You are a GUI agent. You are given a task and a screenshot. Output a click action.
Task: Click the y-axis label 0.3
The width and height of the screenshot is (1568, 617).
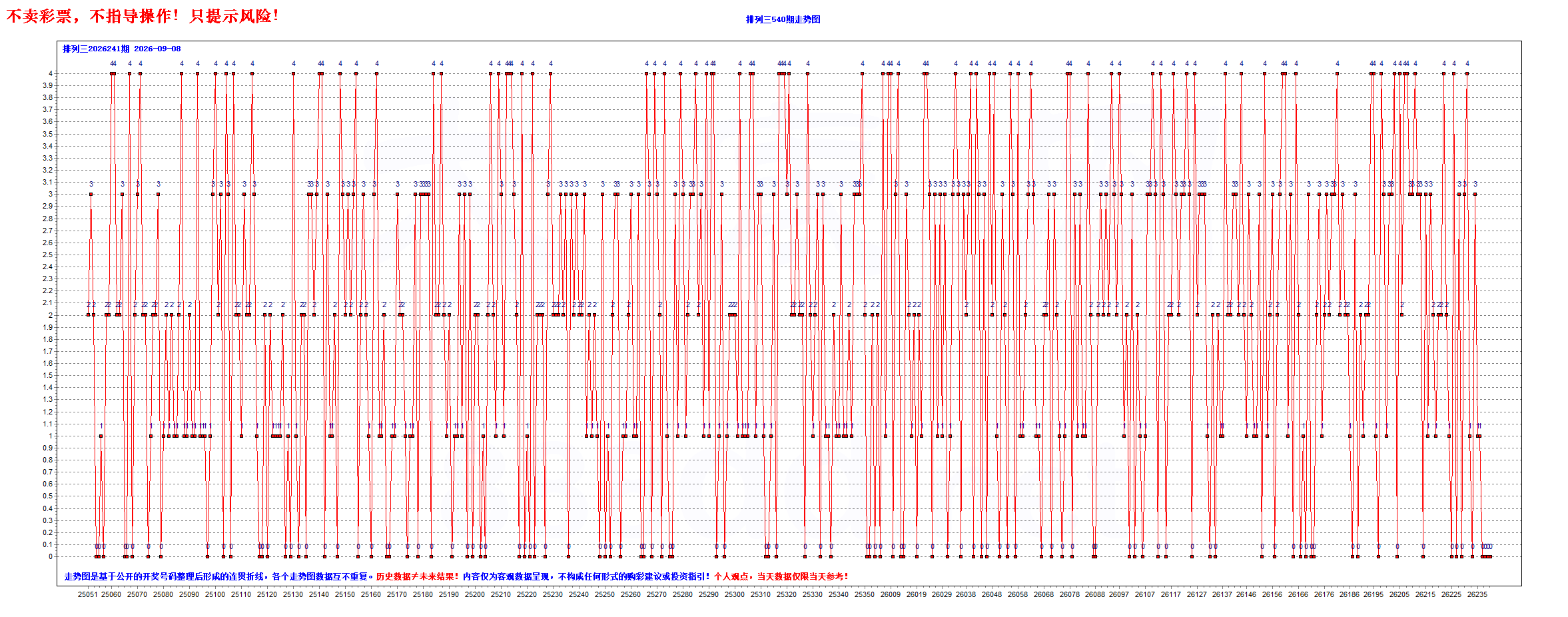(48, 520)
